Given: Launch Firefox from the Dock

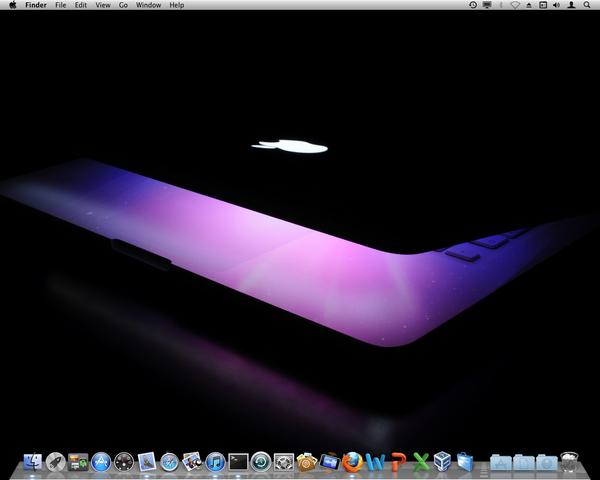Looking at the screenshot, I should point(352,462).
